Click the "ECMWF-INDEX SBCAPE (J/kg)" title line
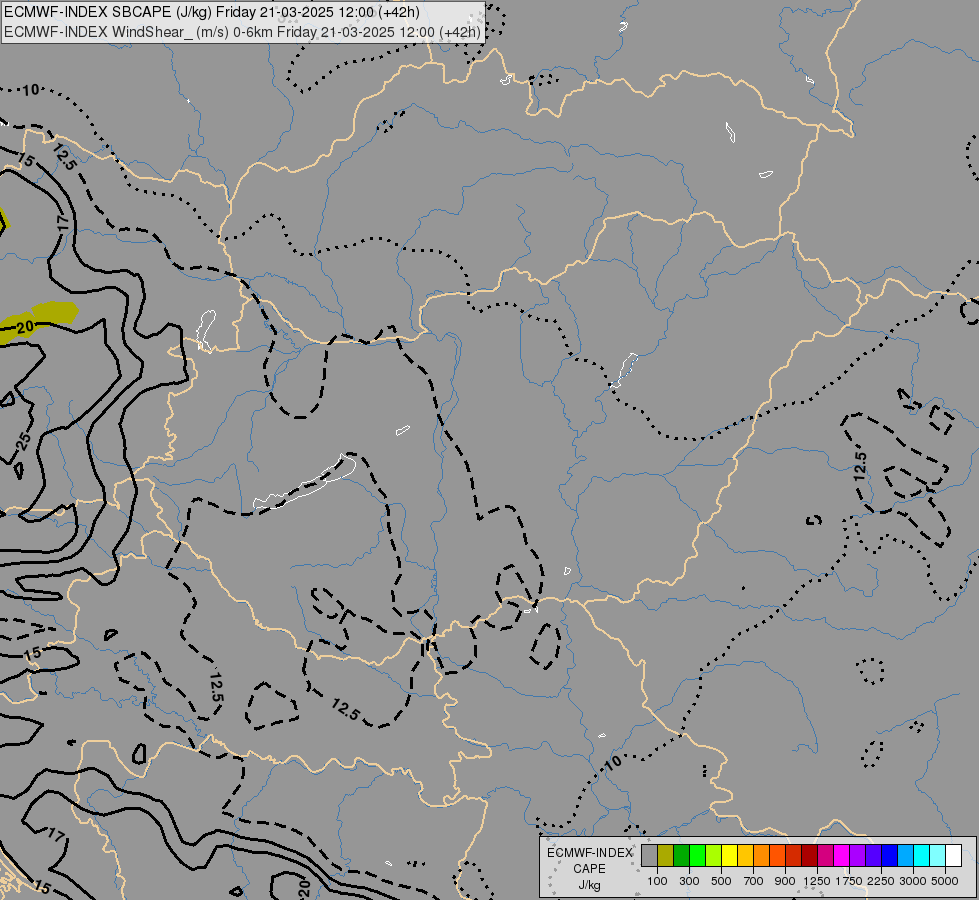Screen dimensions: 979x900 tap(212, 12)
